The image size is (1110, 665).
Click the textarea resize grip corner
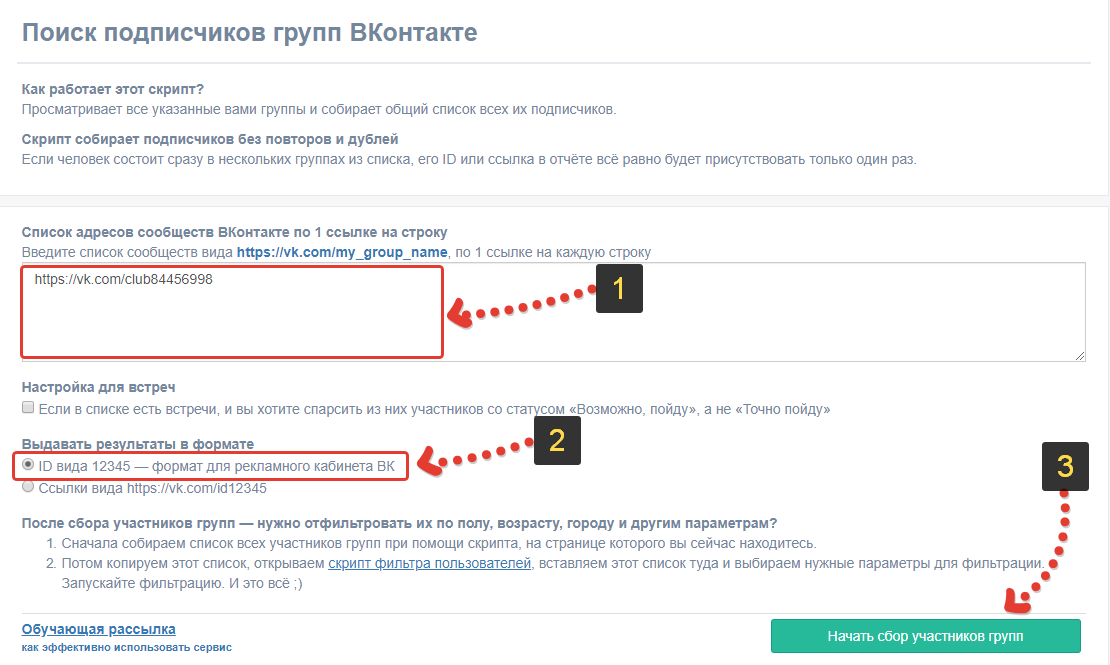pos(1080,355)
